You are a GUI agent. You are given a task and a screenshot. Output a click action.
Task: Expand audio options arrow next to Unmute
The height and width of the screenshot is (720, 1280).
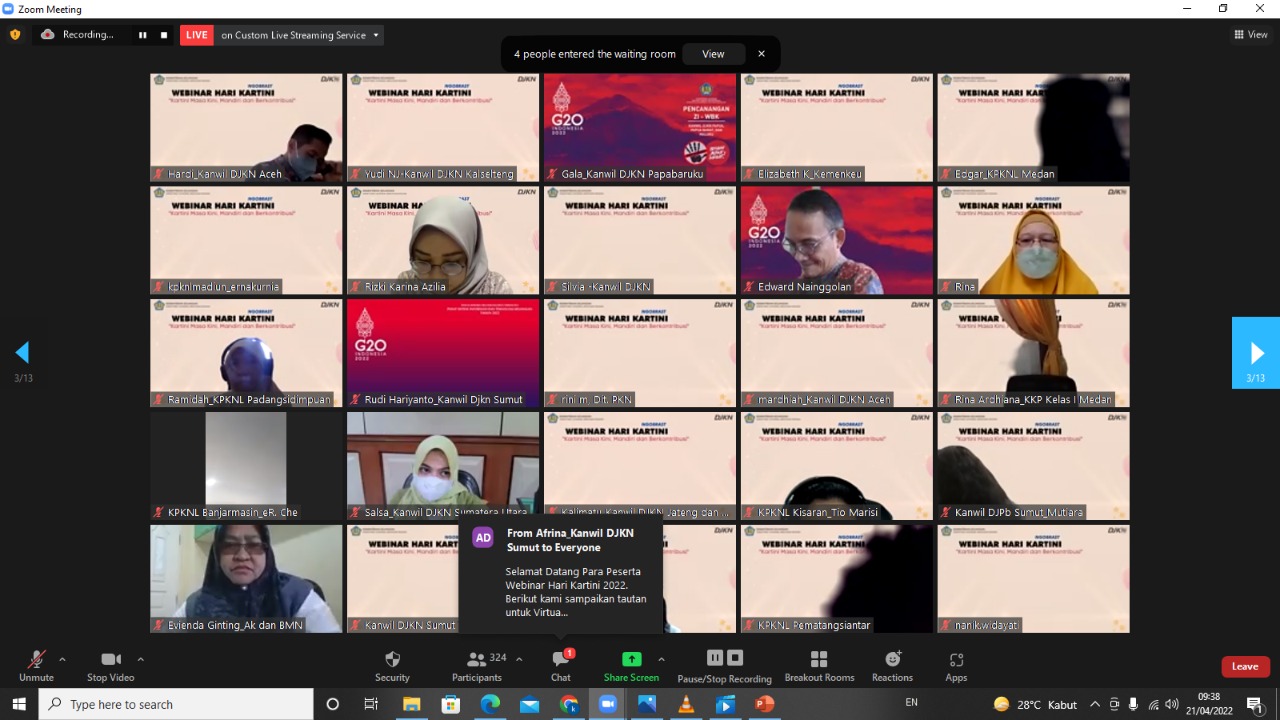pos(62,659)
